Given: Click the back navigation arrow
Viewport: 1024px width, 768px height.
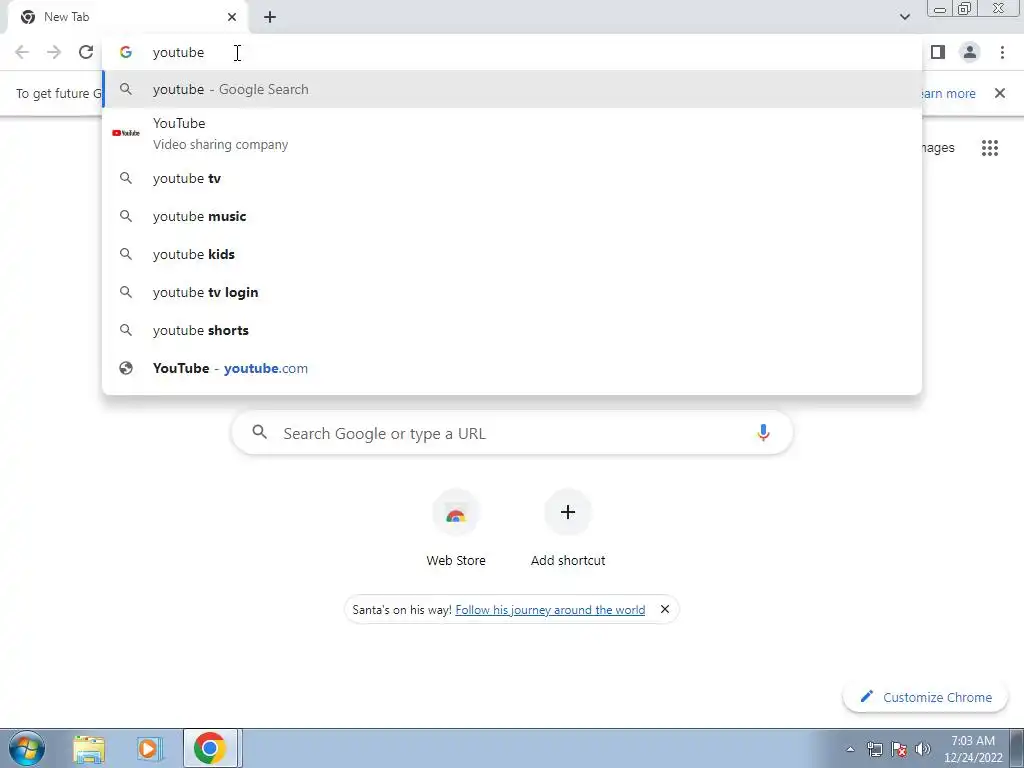Looking at the screenshot, I should (x=22, y=52).
